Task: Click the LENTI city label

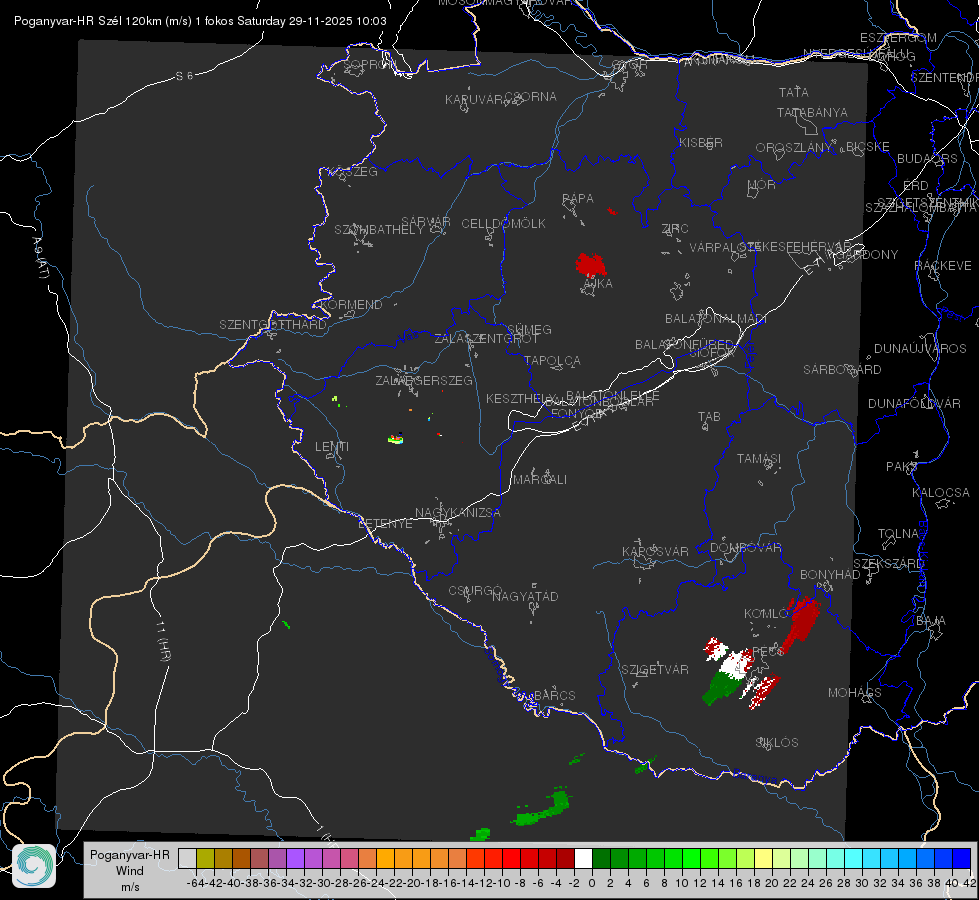Action: (332, 447)
